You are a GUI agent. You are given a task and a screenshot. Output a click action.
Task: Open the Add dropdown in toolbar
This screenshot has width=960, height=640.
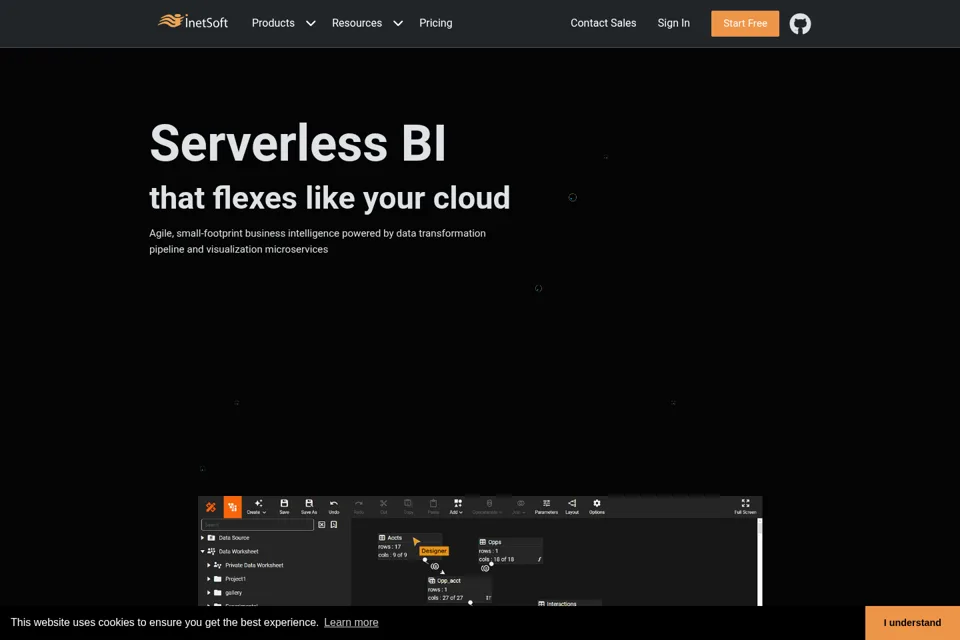pyautogui.click(x=457, y=506)
